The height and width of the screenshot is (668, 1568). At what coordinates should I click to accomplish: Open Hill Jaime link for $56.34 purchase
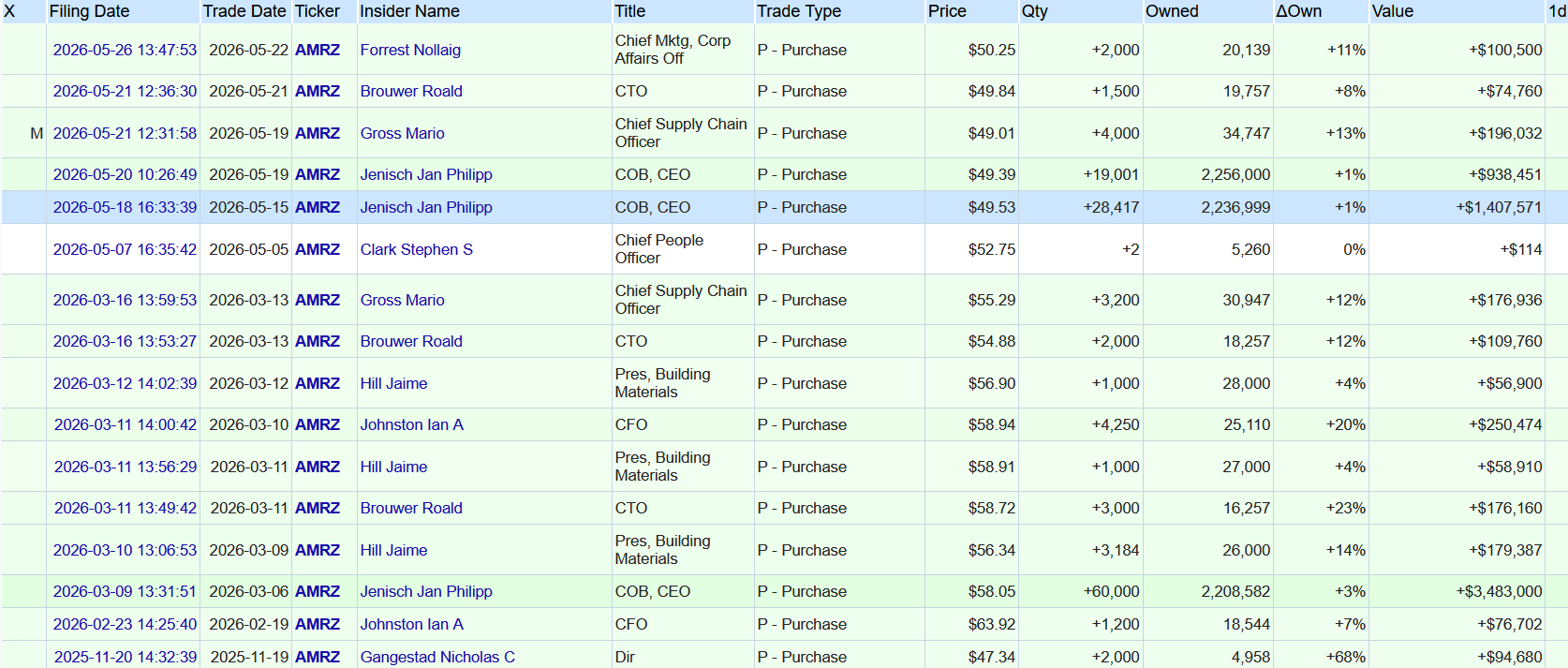pyautogui.click(x=393, y=550)
